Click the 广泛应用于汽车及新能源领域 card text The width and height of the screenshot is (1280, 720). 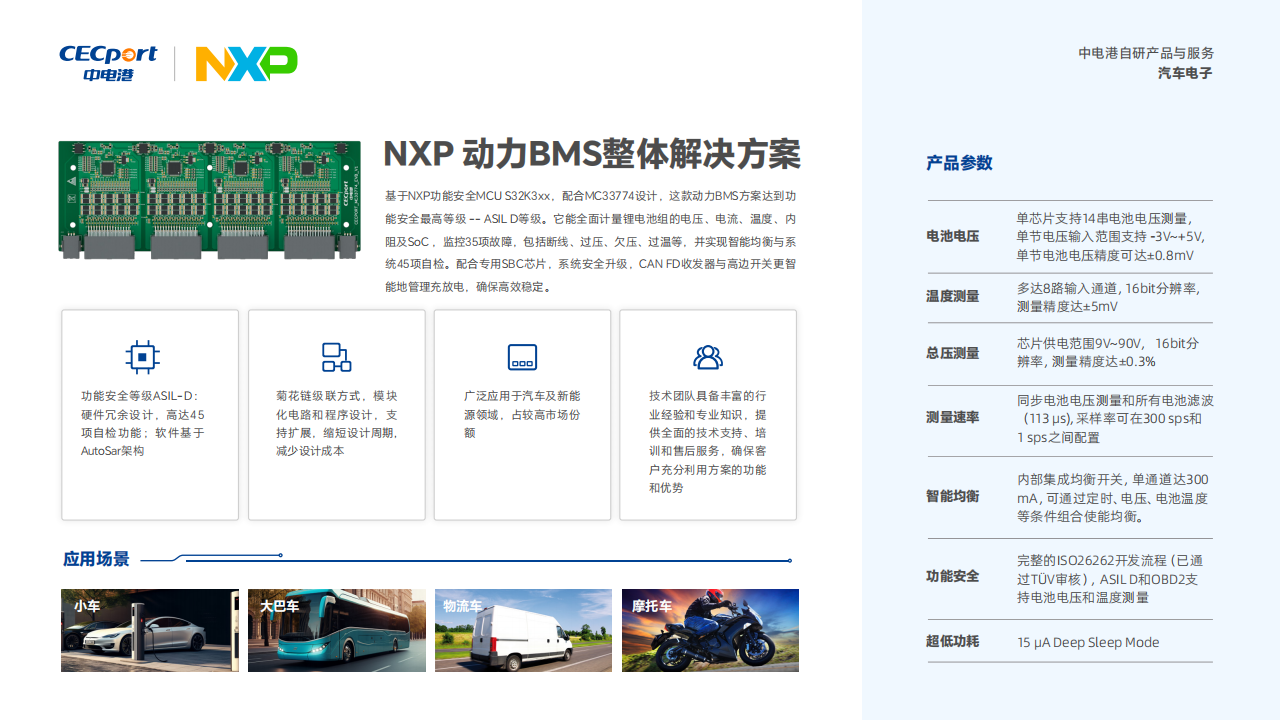click(x=522, y=414)
